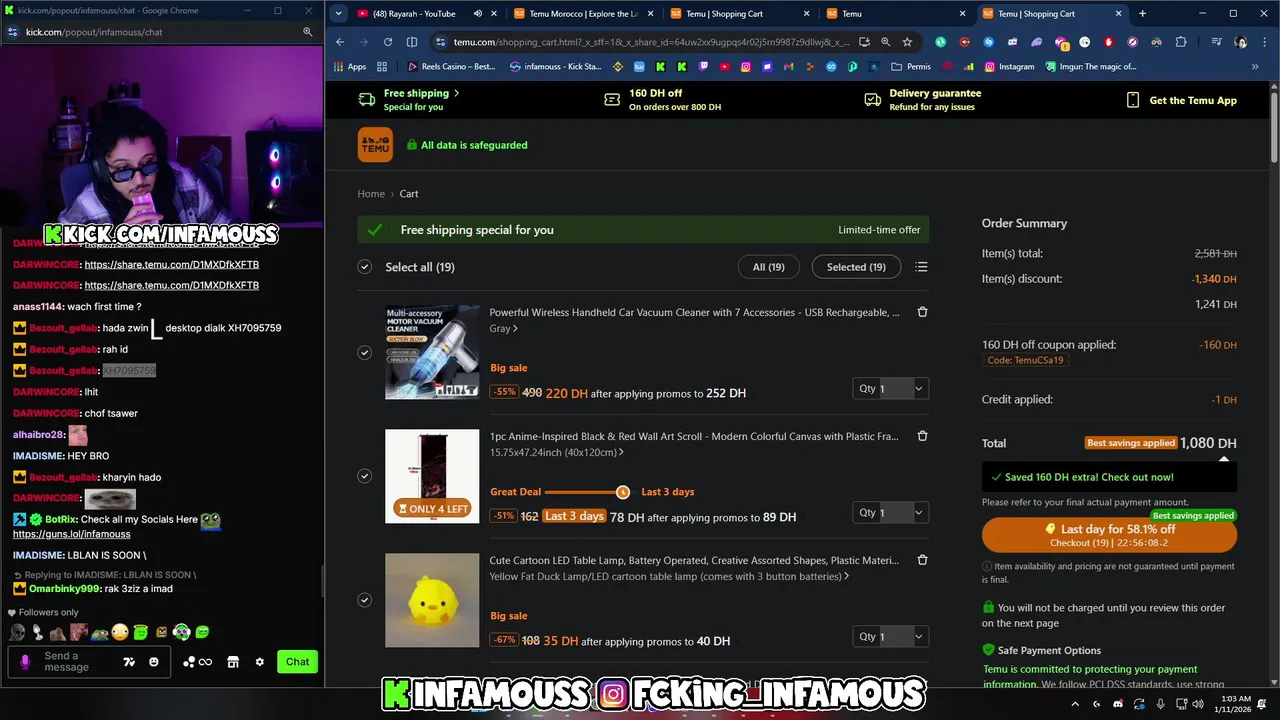The image size is (1280, 720).
Task: Switch to the tab titled just Temu
Action: (890, 14)
